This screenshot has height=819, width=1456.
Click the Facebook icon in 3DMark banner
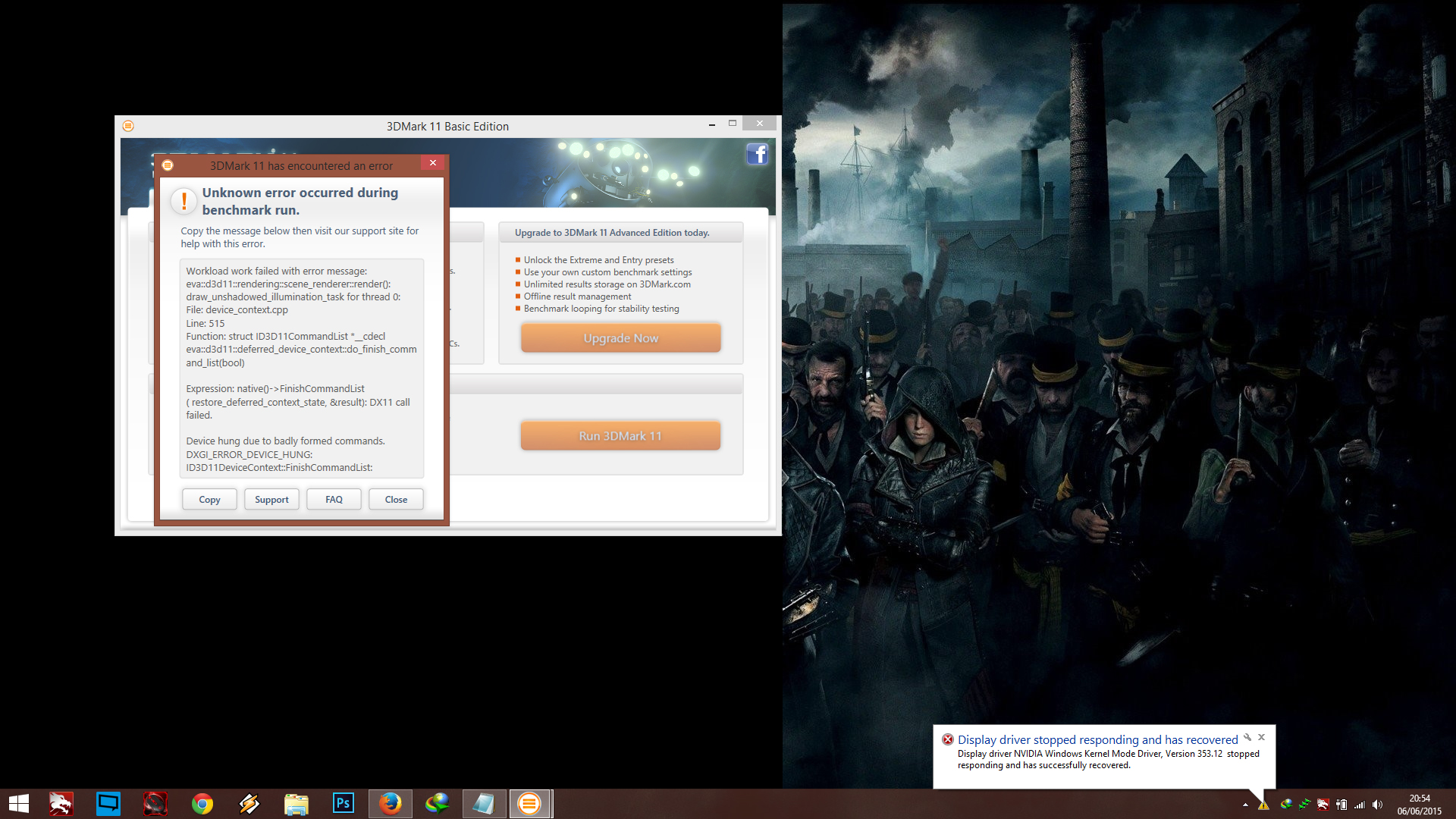(757, 154)
